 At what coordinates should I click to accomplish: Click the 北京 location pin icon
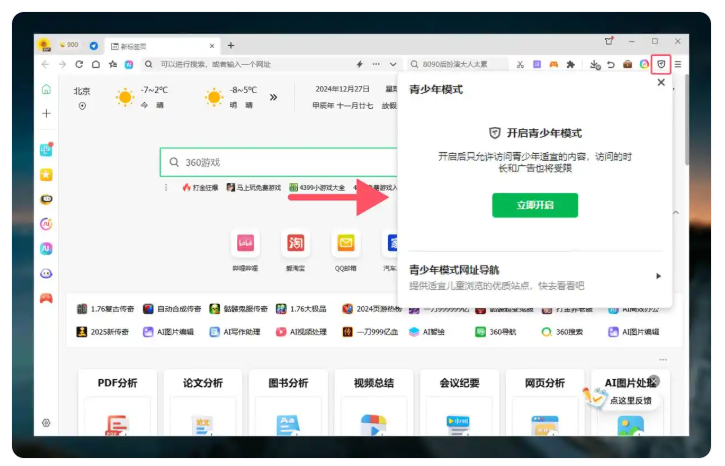point(82,106)
